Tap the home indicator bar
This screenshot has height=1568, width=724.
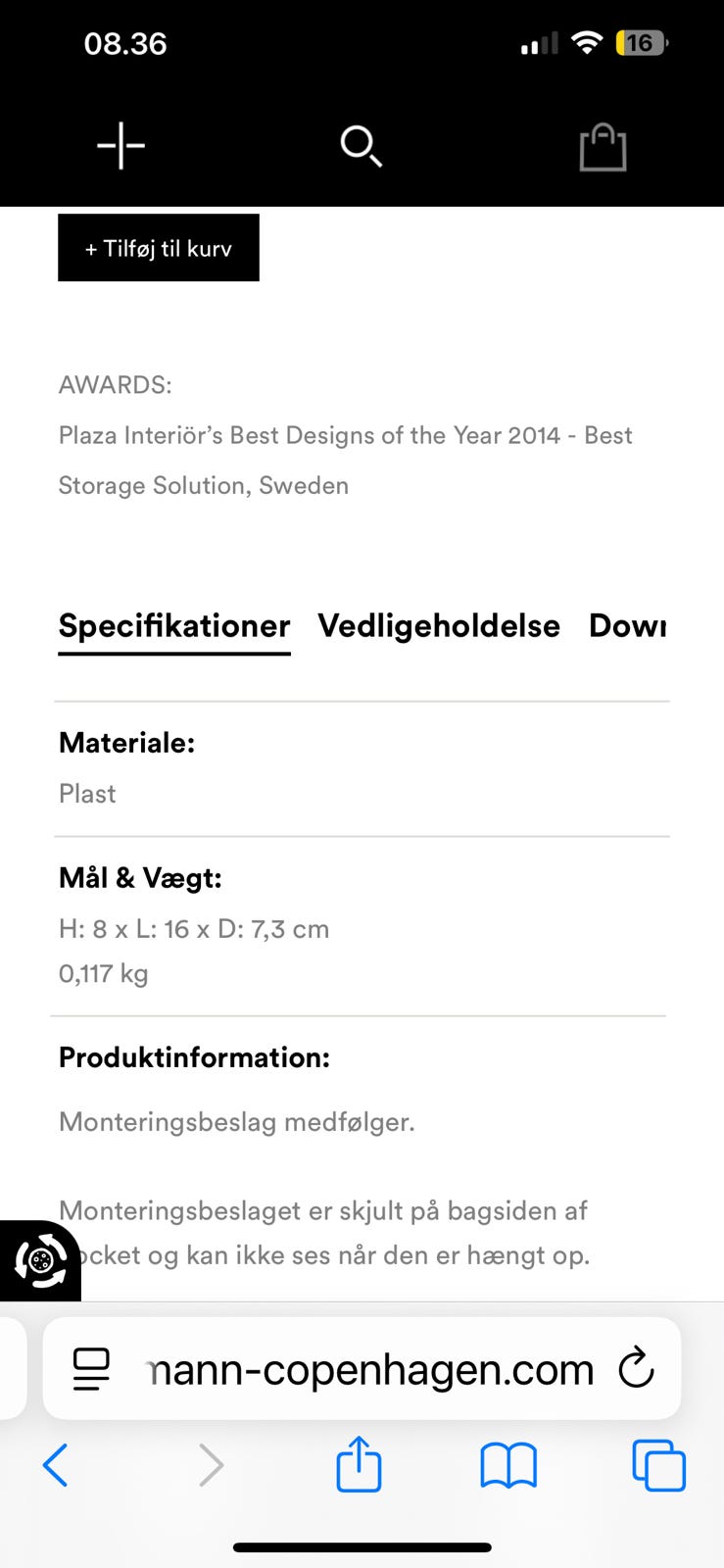(362, 1548)
